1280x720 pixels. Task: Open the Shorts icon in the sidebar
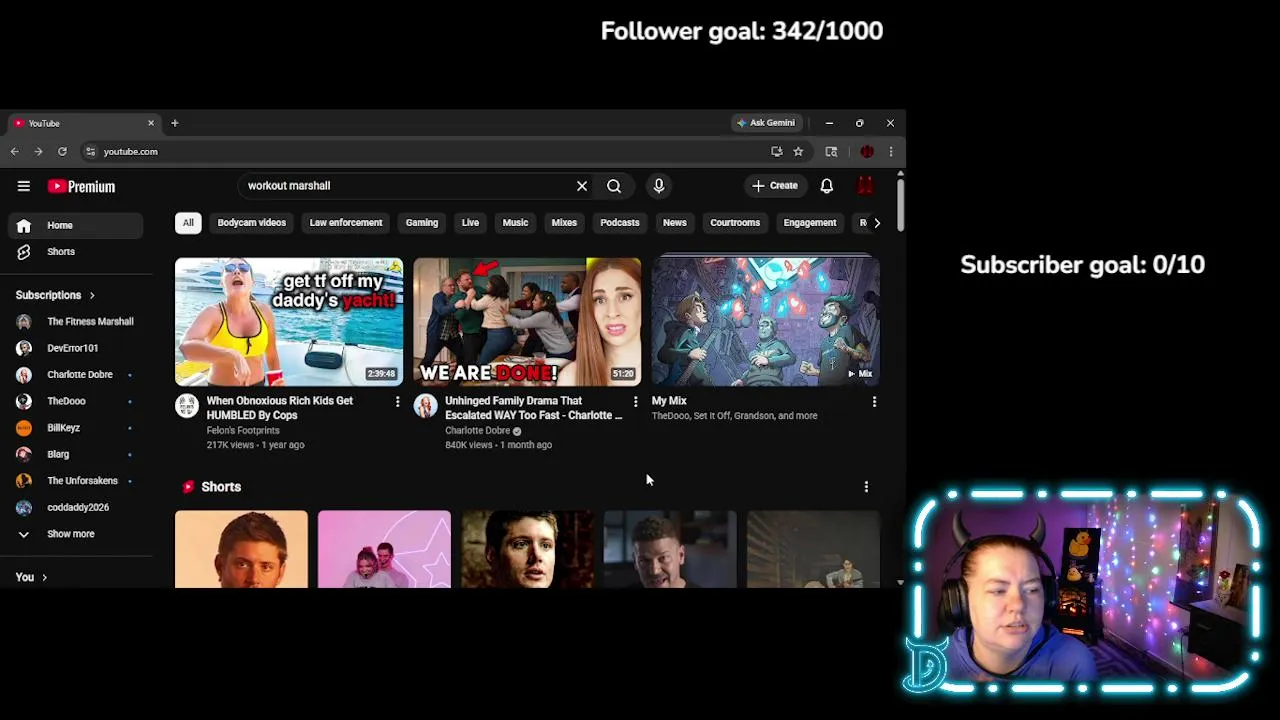(x=24, y=252)
